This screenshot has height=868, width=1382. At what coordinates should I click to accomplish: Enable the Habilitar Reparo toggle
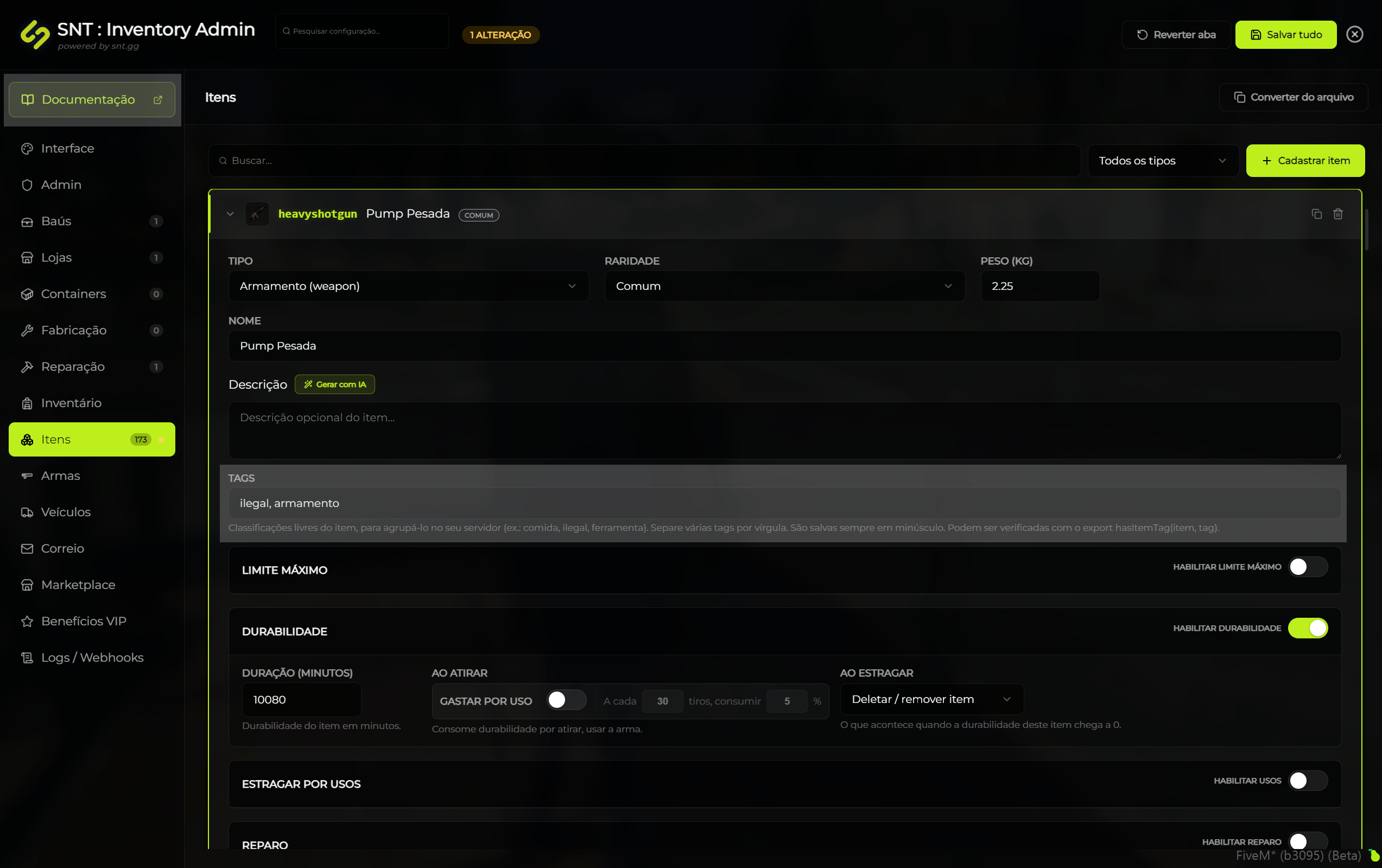pyautogui.click(x=1308, y=842)
